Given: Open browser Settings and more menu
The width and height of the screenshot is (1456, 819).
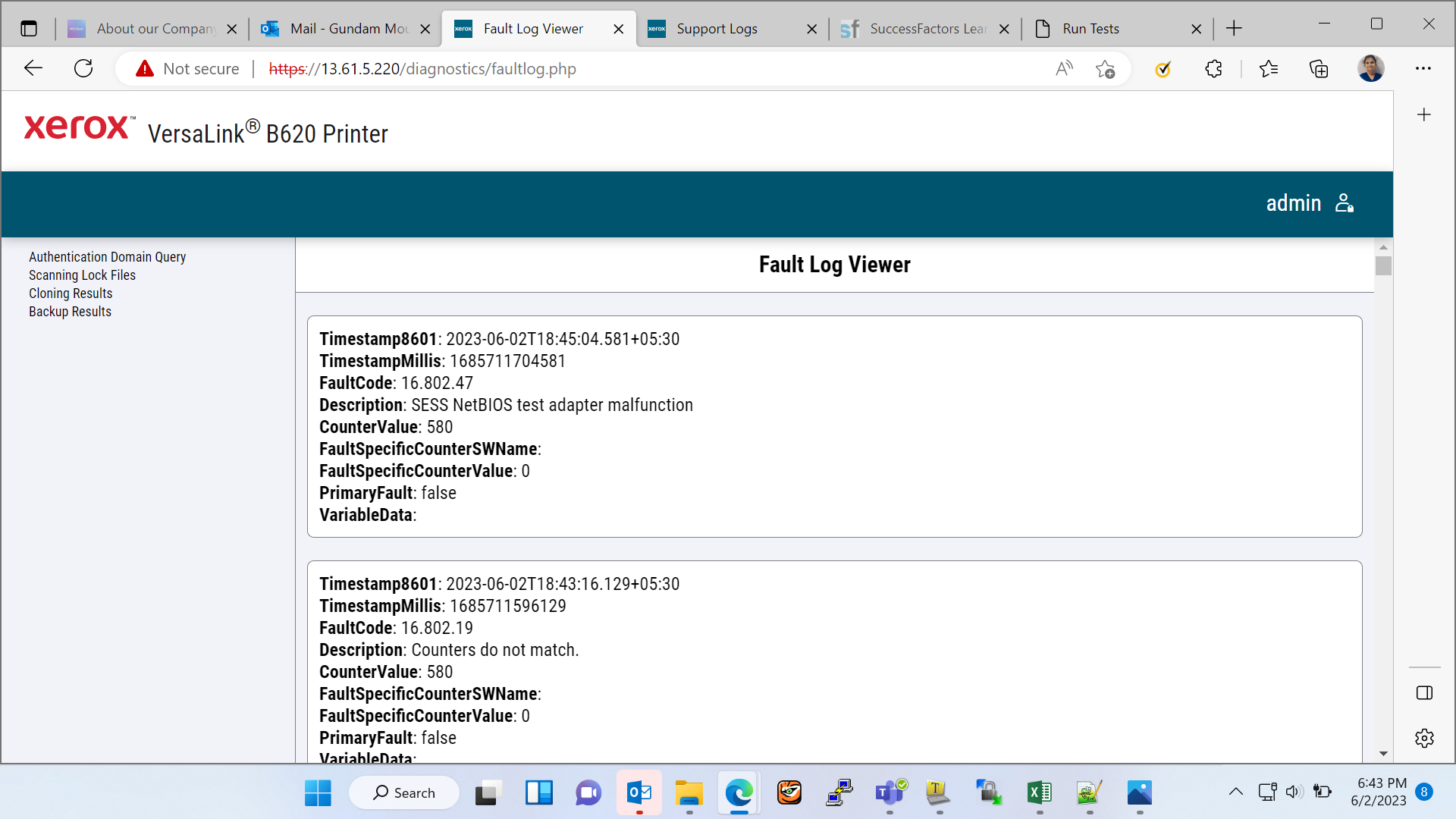Looking at the screenshot, I should (x=1423, y=69).
